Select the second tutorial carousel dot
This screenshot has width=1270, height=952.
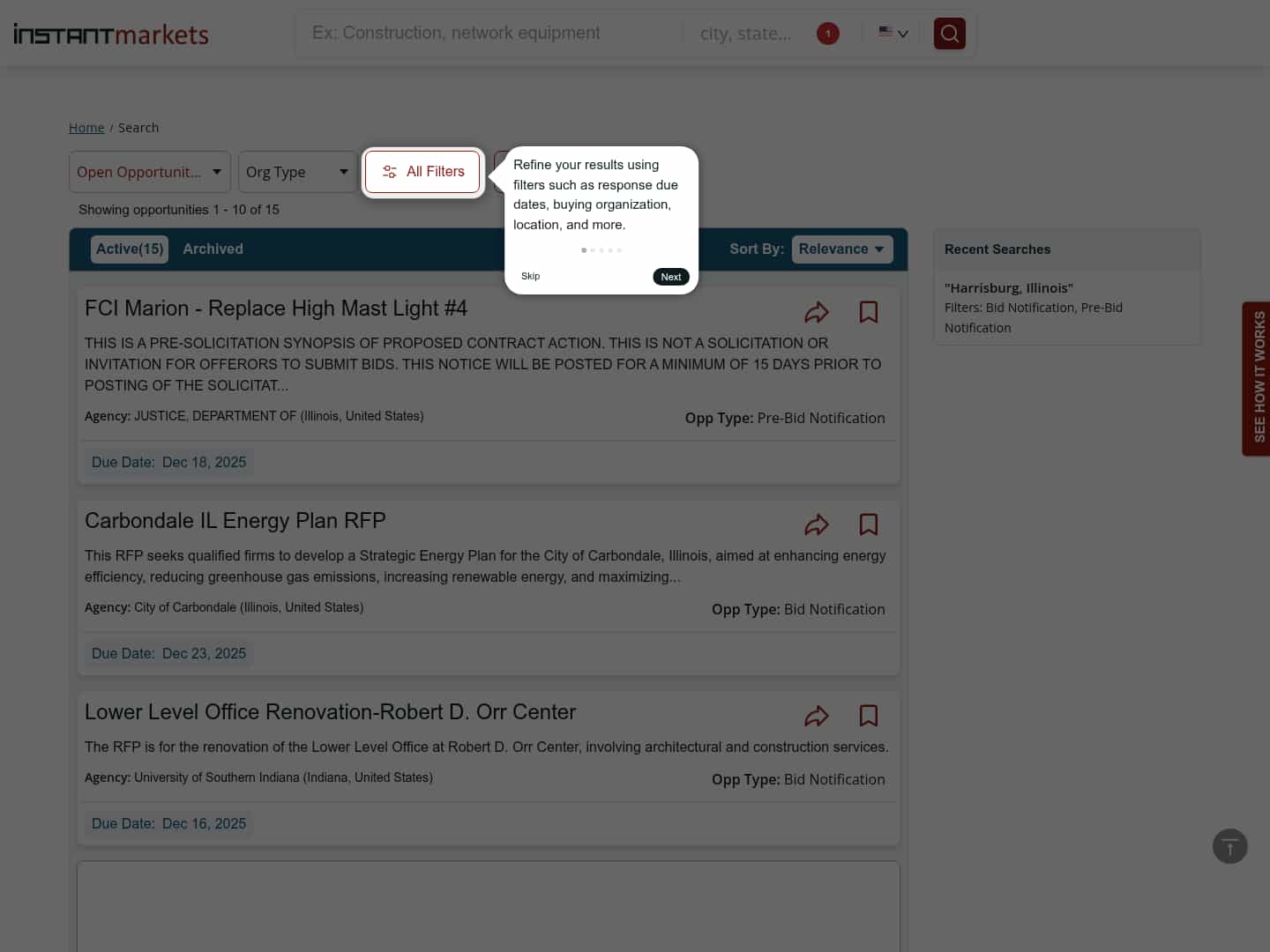coord(592,250)
